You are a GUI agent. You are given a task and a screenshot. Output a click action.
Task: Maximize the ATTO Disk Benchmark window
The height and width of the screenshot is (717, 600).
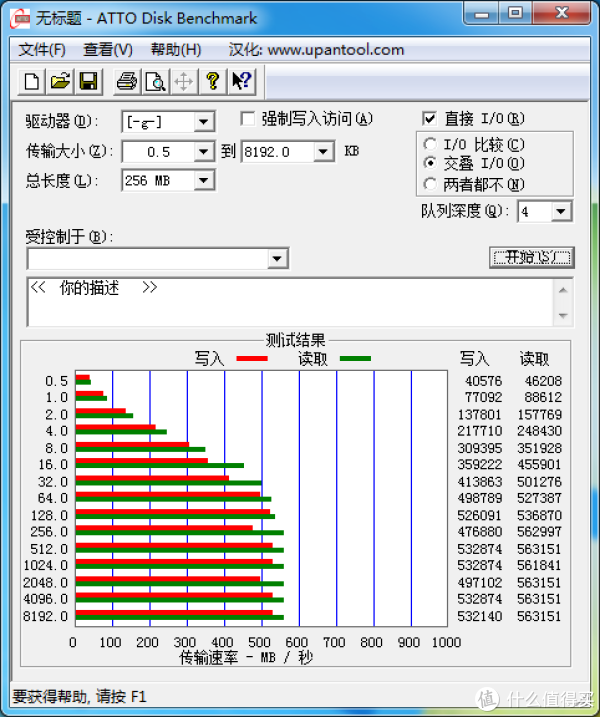(515, 14)
